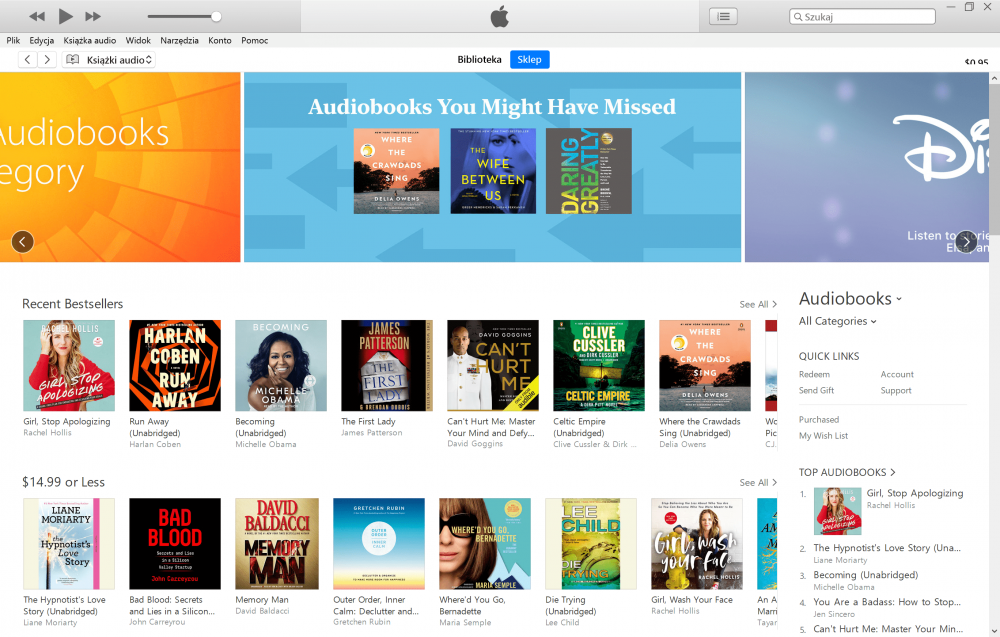Open the Edycja menu
Screen dimensions: 1000x637
41,40
